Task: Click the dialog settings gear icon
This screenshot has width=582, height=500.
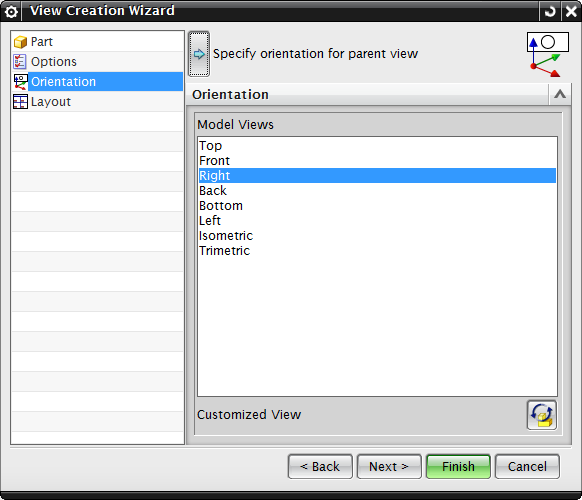Action: [x=11, y=12]
